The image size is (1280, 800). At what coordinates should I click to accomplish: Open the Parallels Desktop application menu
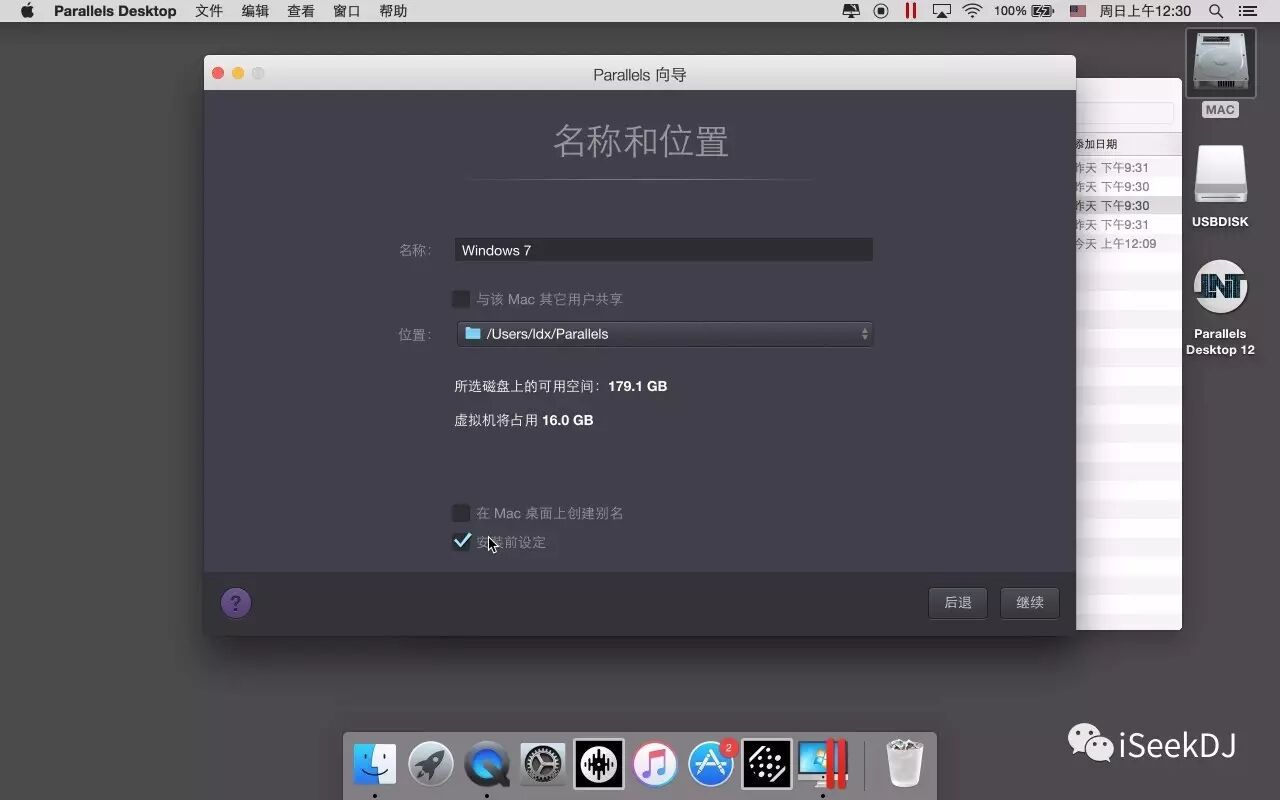click(115, 11)
